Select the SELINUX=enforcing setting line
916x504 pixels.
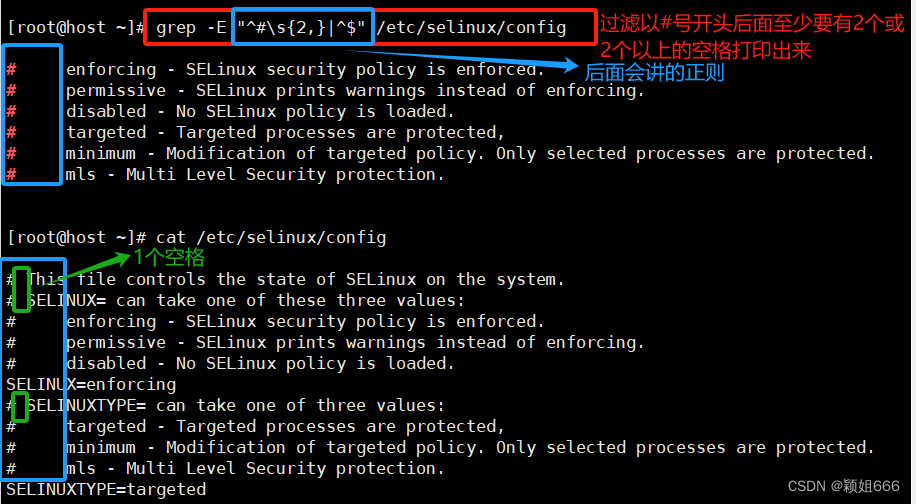point(91,385)
